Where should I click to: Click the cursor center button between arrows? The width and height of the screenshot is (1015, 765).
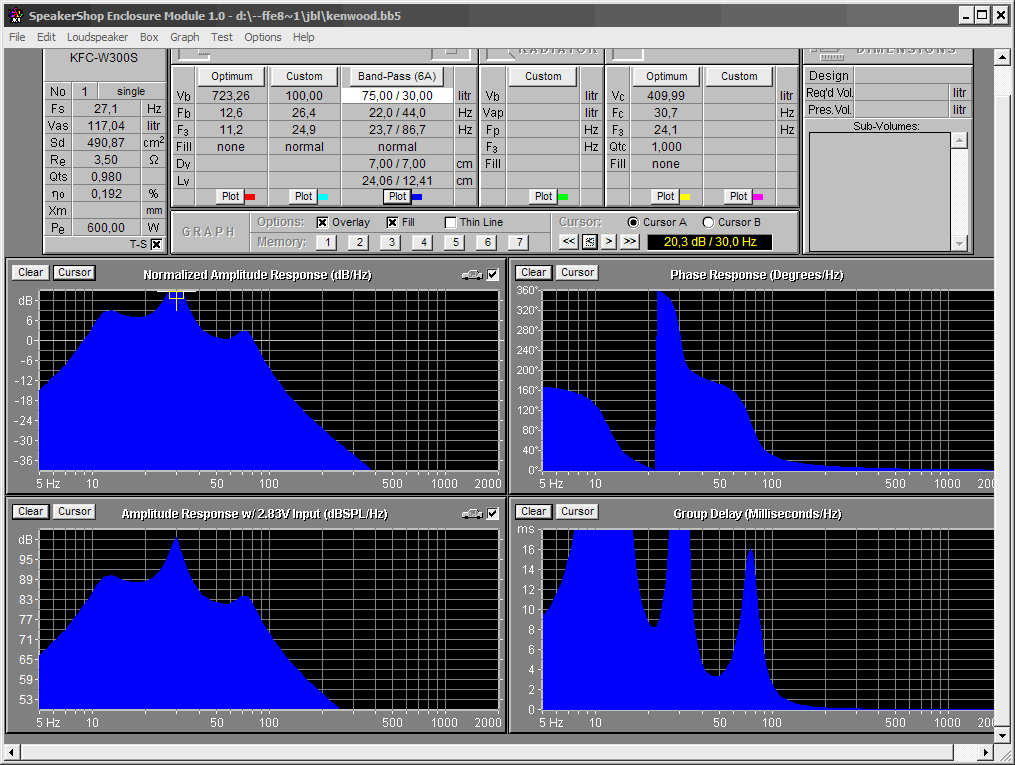[589, 242]
